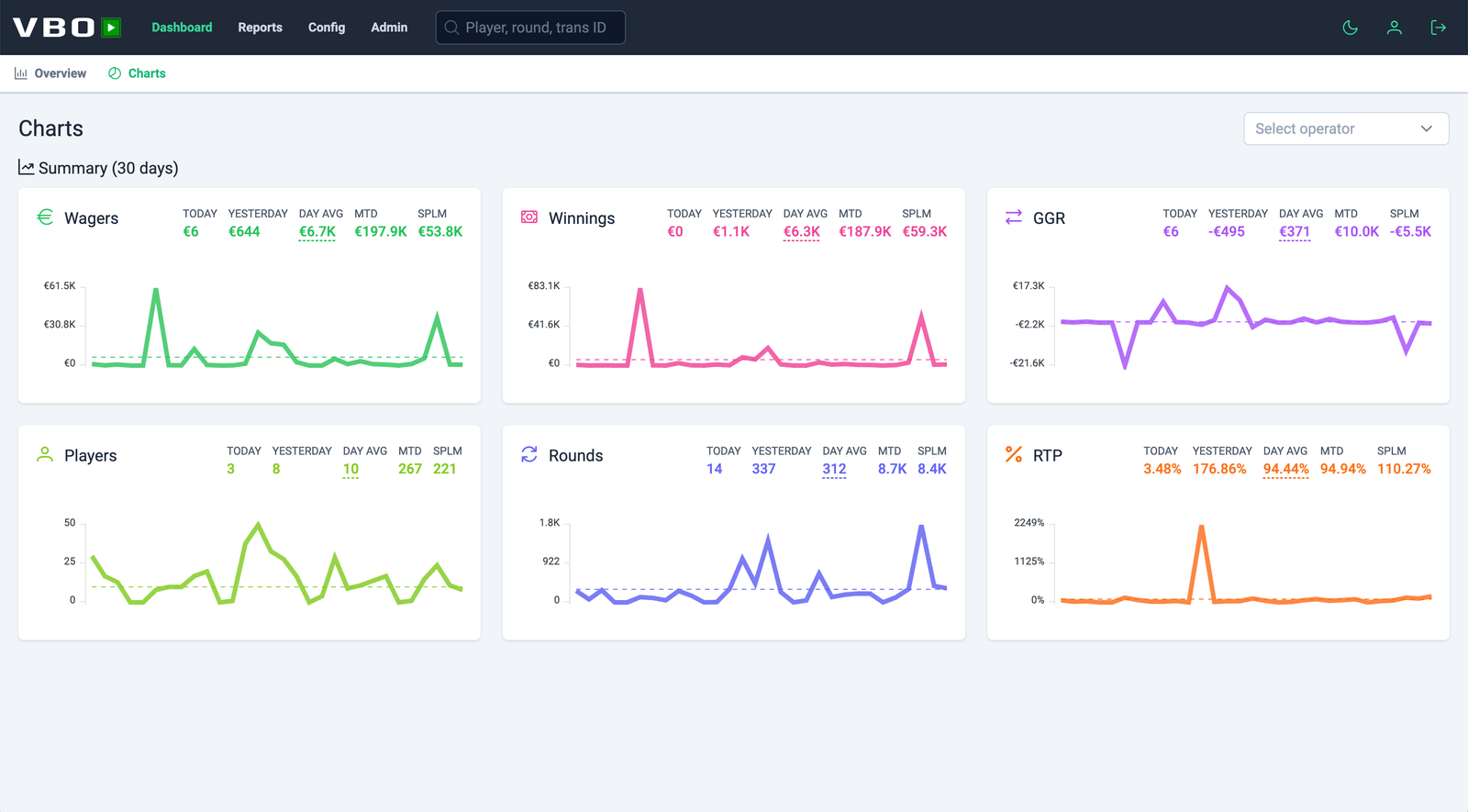Click the Rounds refresh icon
The image size is (1468, 812).
click(529, 455)
